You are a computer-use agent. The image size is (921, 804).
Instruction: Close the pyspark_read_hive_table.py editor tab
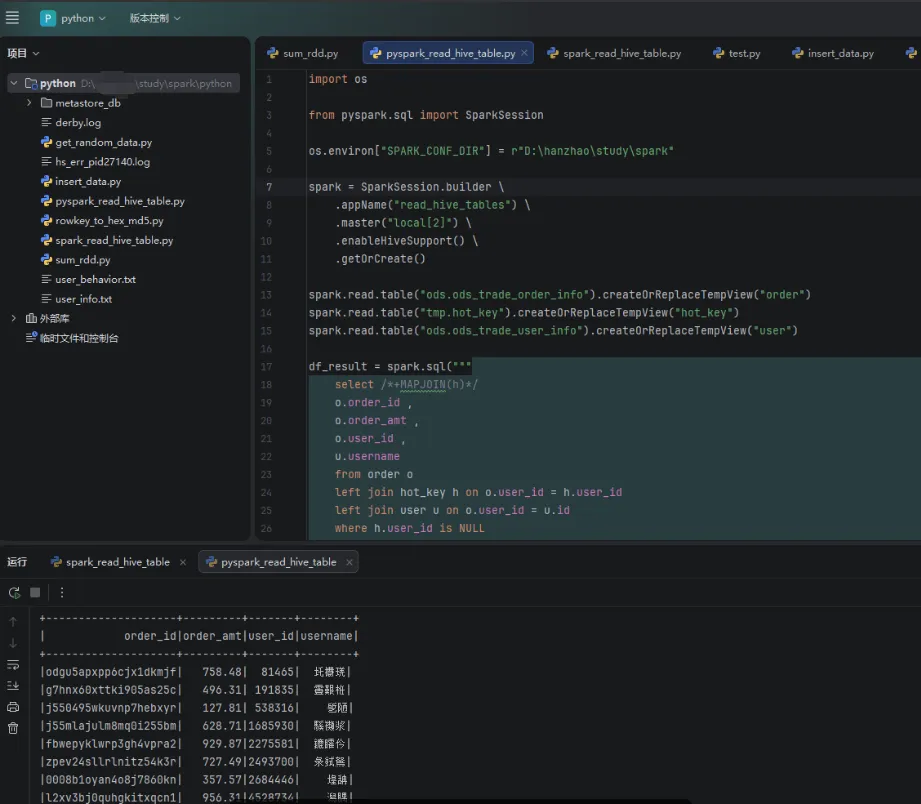pyautogui.click(x=525, y=53)
